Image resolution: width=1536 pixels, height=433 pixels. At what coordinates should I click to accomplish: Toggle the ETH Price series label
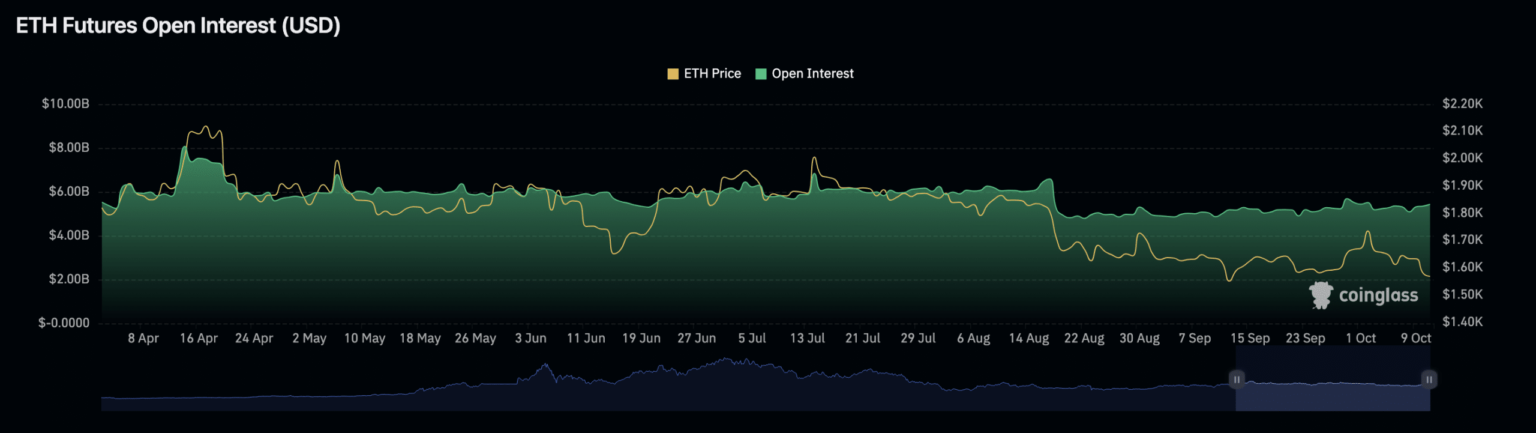[712, 74]
